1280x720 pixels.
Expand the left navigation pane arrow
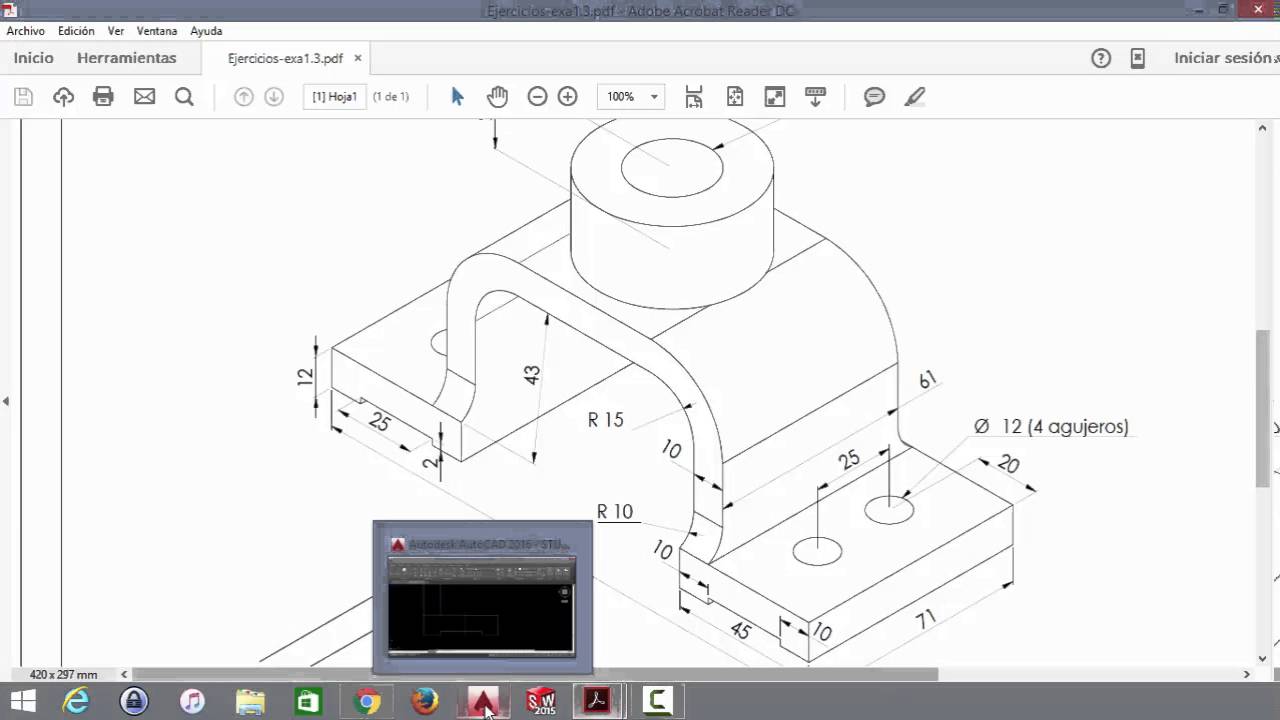[x=6, y=401]
